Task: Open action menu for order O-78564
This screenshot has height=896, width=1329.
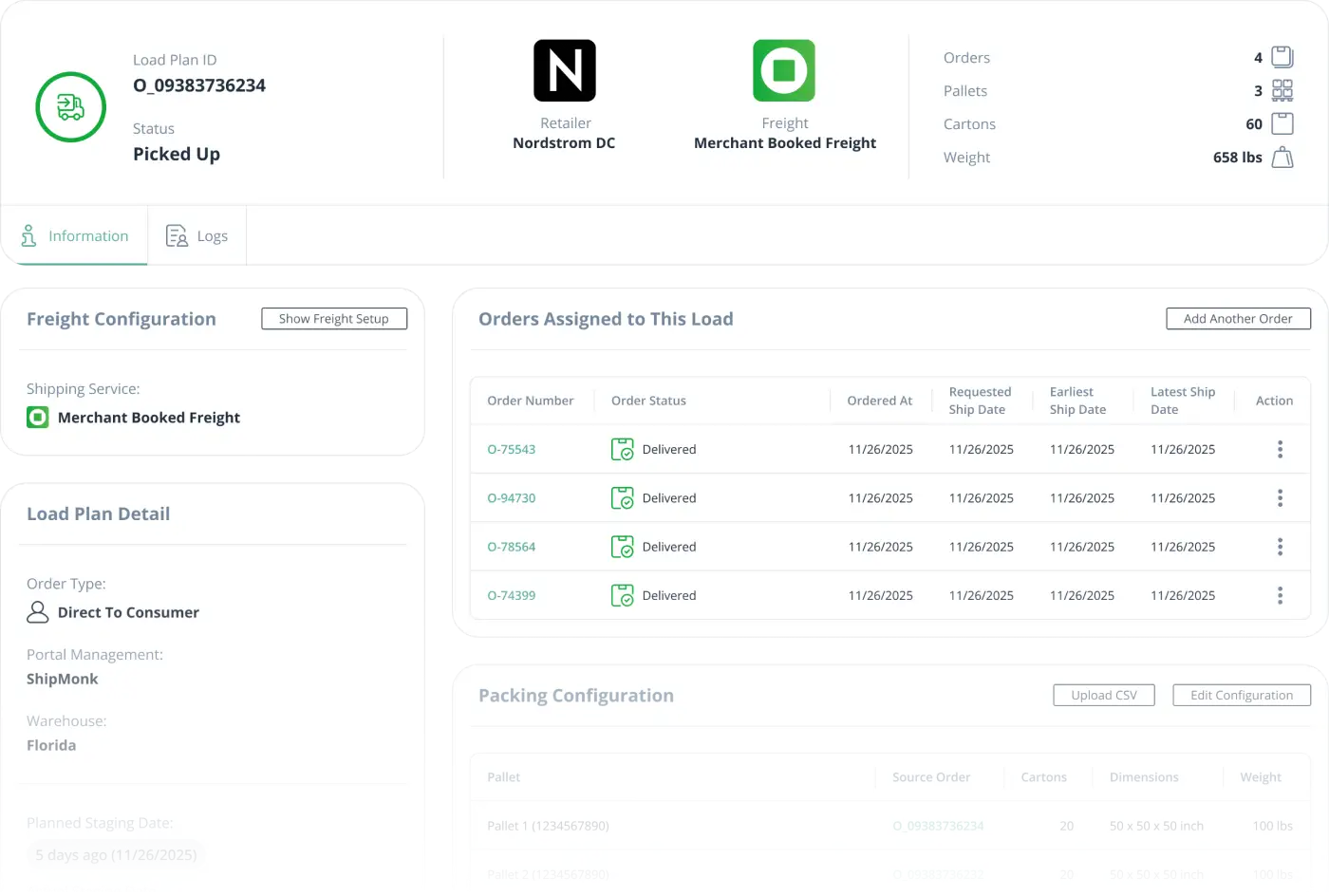Action: point(1280,547)
